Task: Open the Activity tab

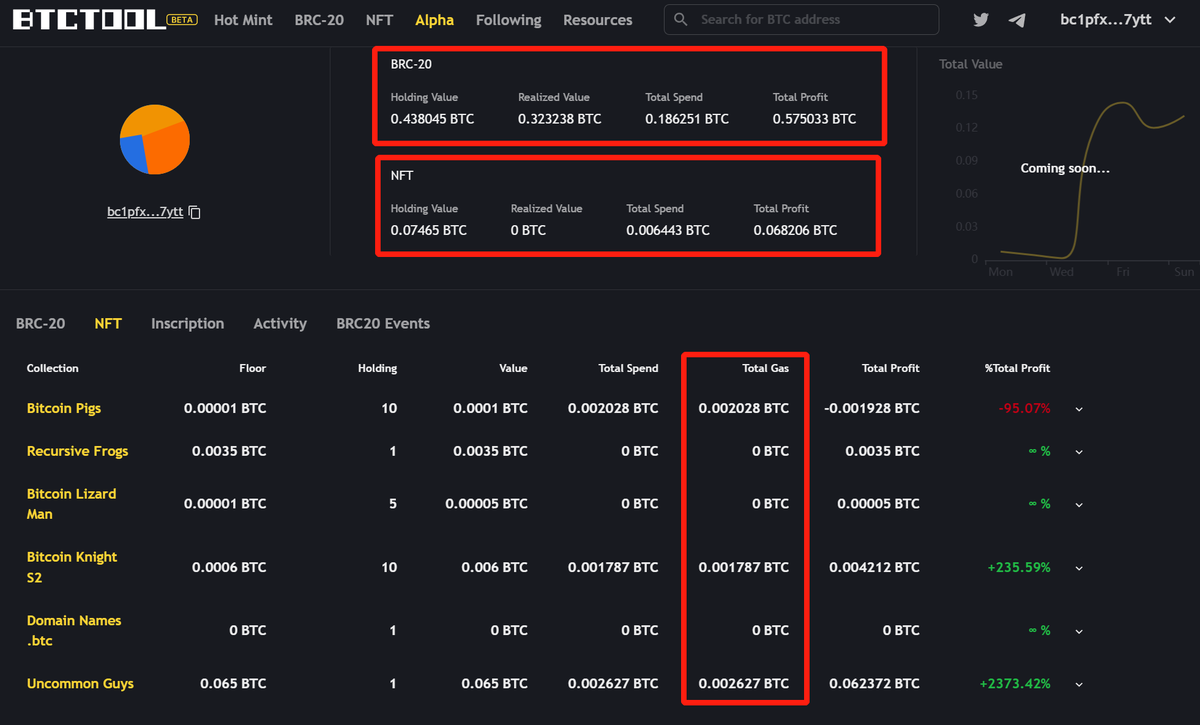Action: [280, 323]
